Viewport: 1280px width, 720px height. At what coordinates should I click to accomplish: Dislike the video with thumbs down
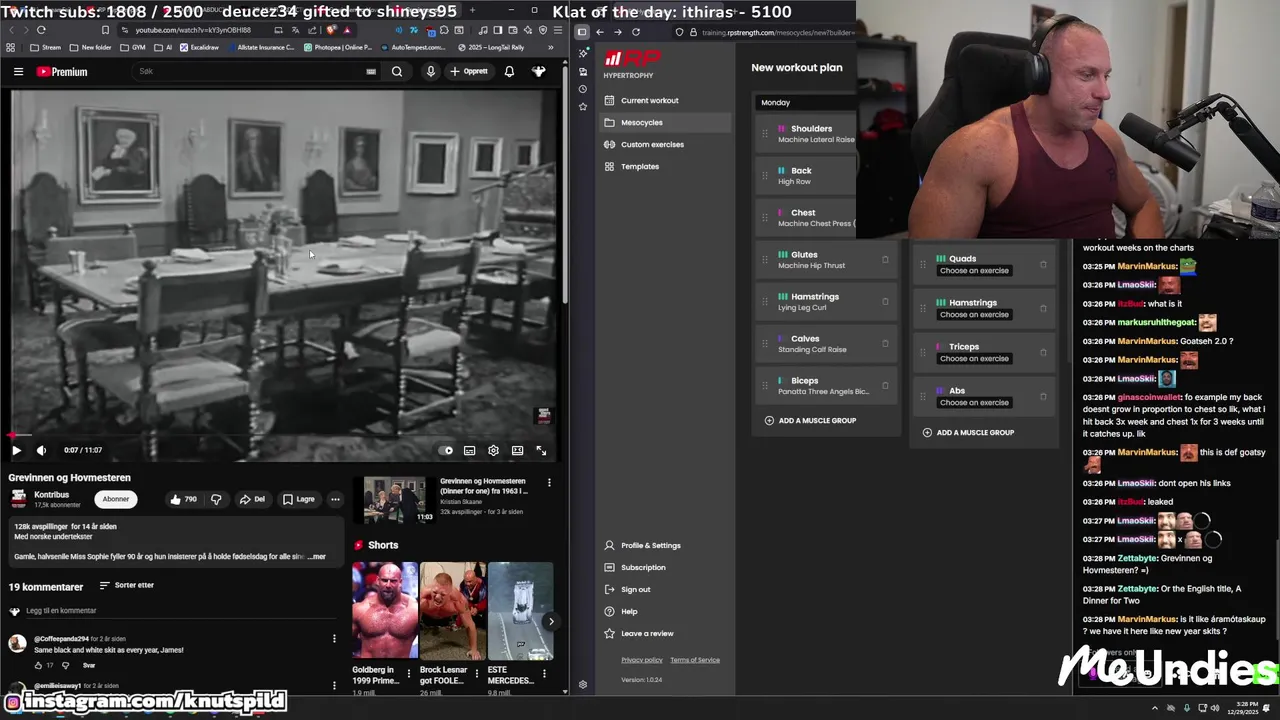pos(216,499)
